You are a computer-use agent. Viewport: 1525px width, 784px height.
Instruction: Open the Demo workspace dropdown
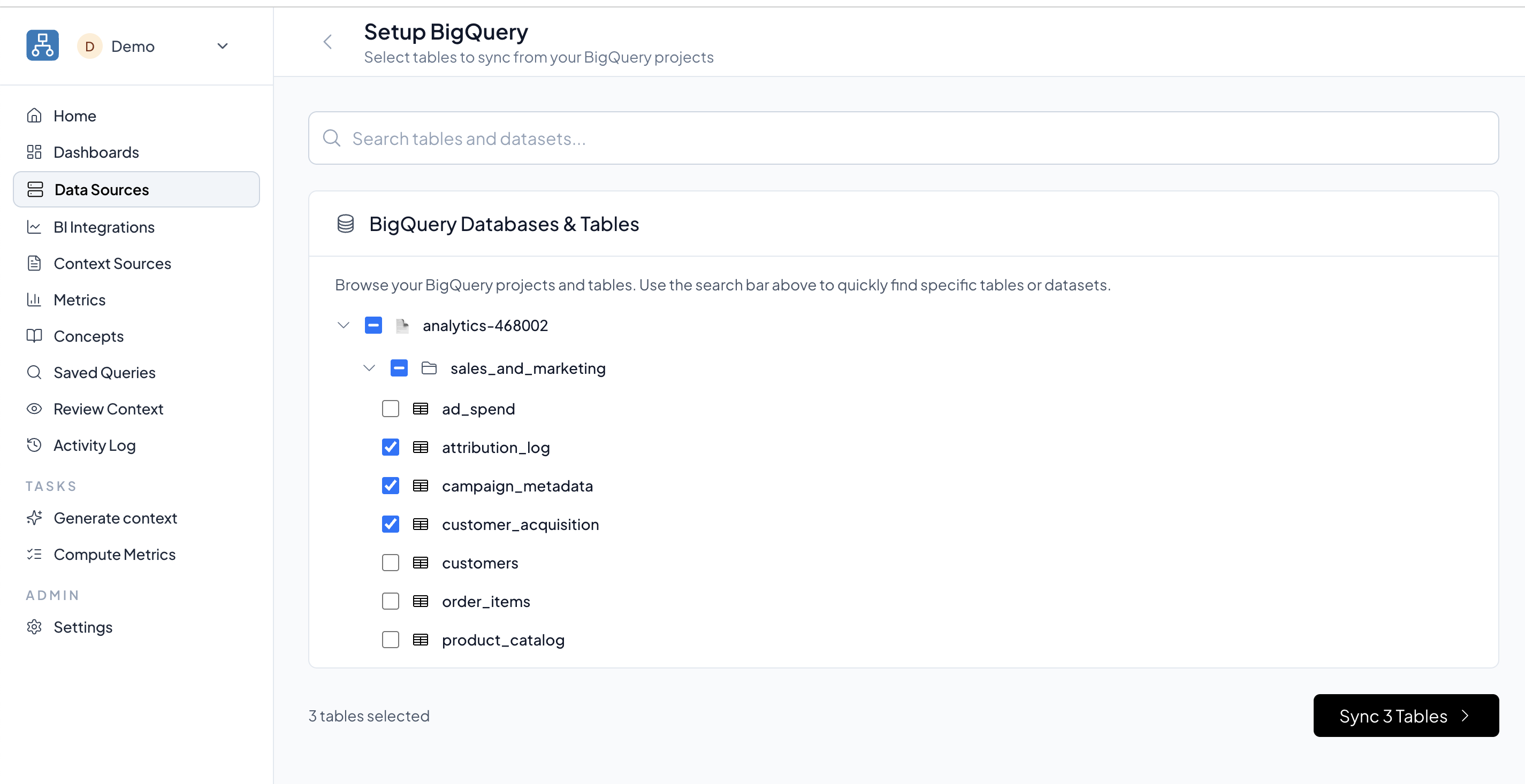click(223, 46)
